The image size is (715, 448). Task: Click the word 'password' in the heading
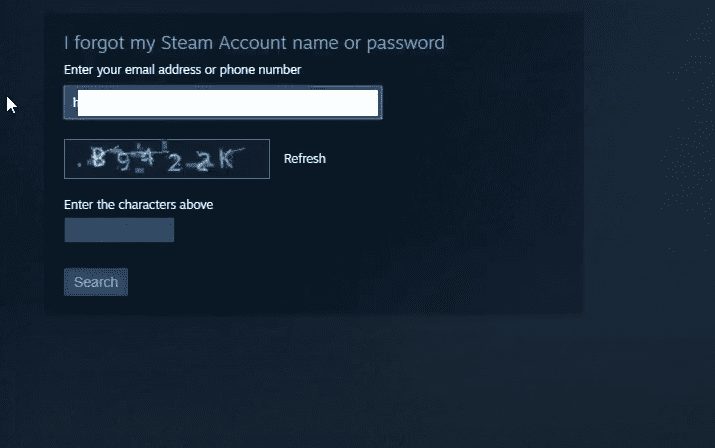tap(405, 44)
